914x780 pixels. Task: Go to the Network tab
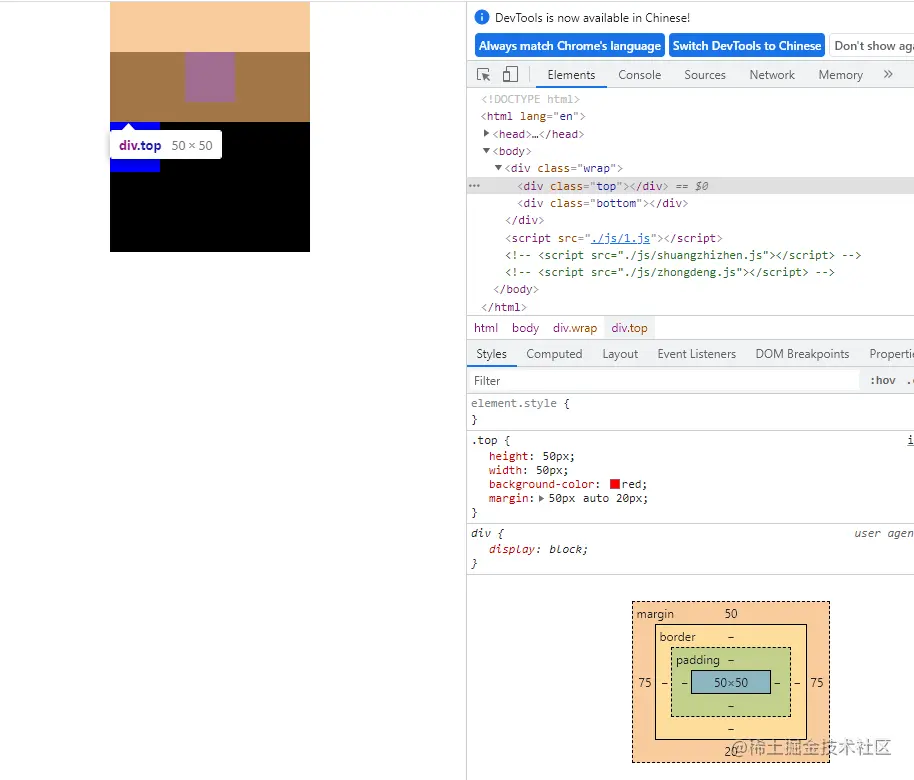(x=772, y=75)
